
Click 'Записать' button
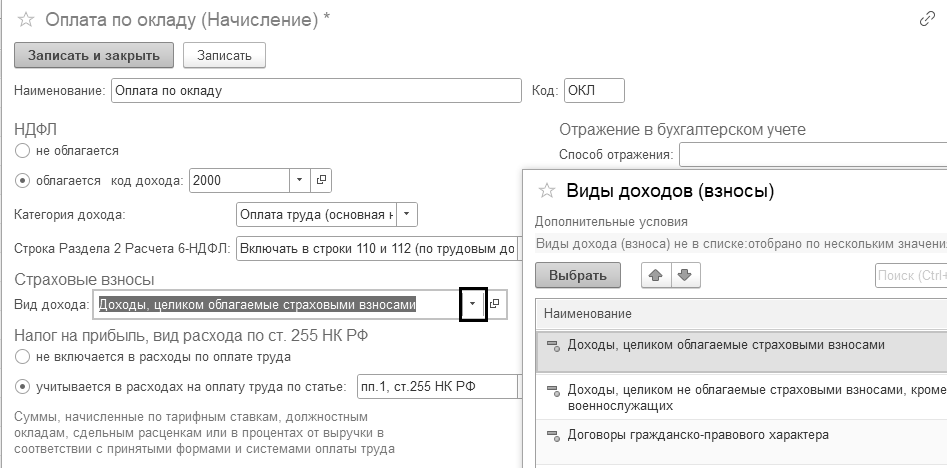click(224, 56)
